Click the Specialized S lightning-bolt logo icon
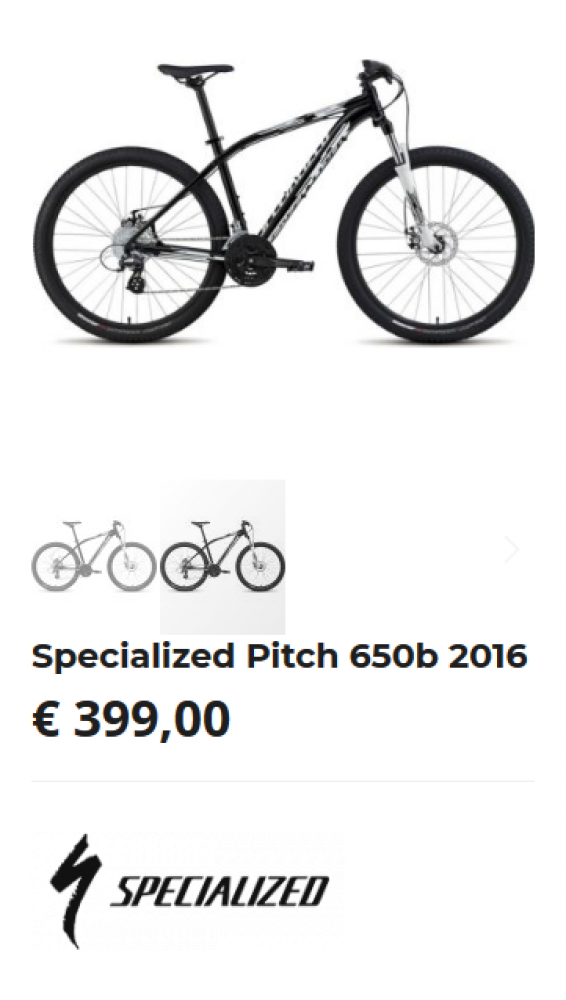Image resolution: width=566 pixels, height=1000 pixels. pos(75,891)
